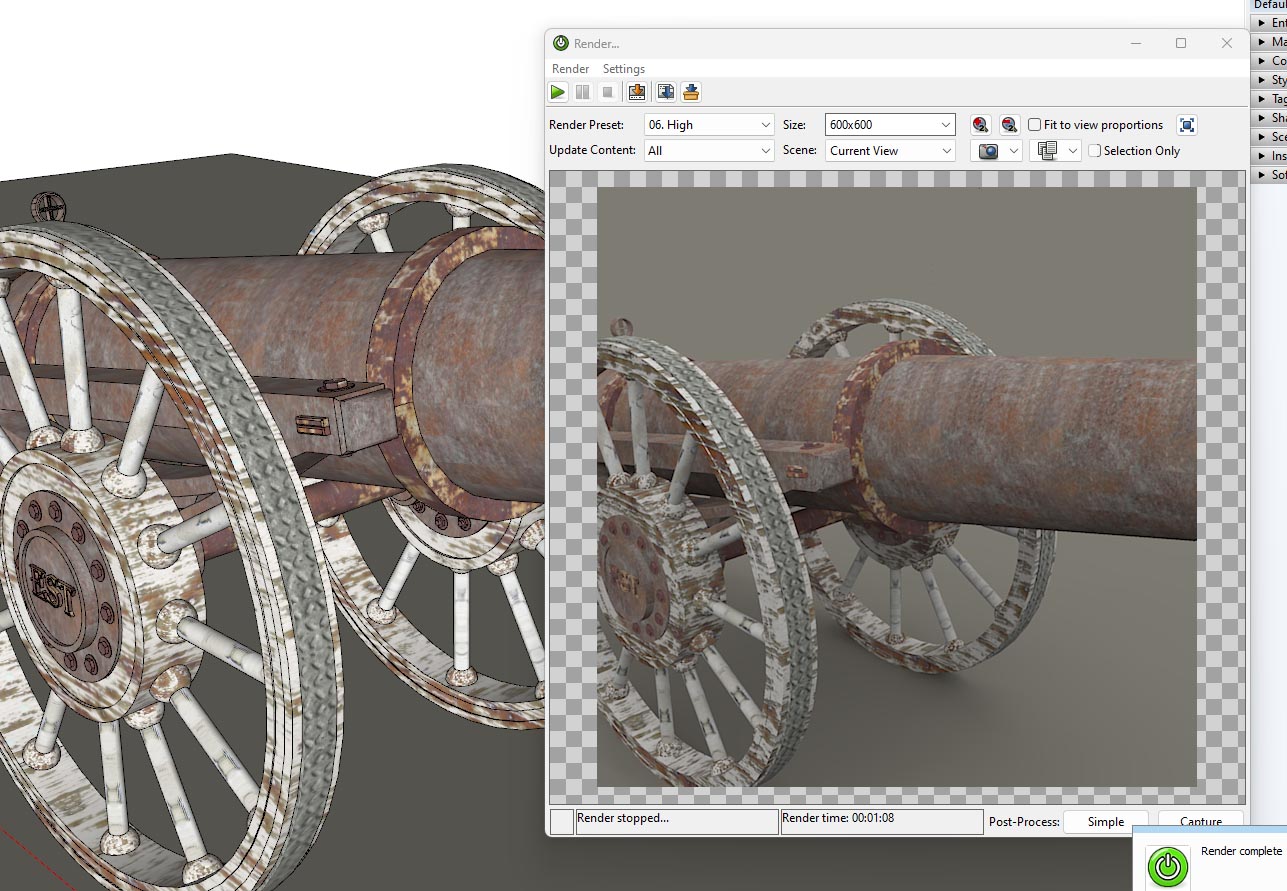The image size is (1287, 891).
Task: Stop the render with the square button
Action: 607,92
